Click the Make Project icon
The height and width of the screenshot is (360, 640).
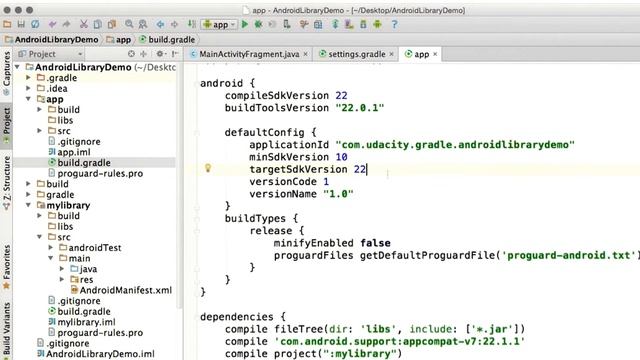pos(191,24)
